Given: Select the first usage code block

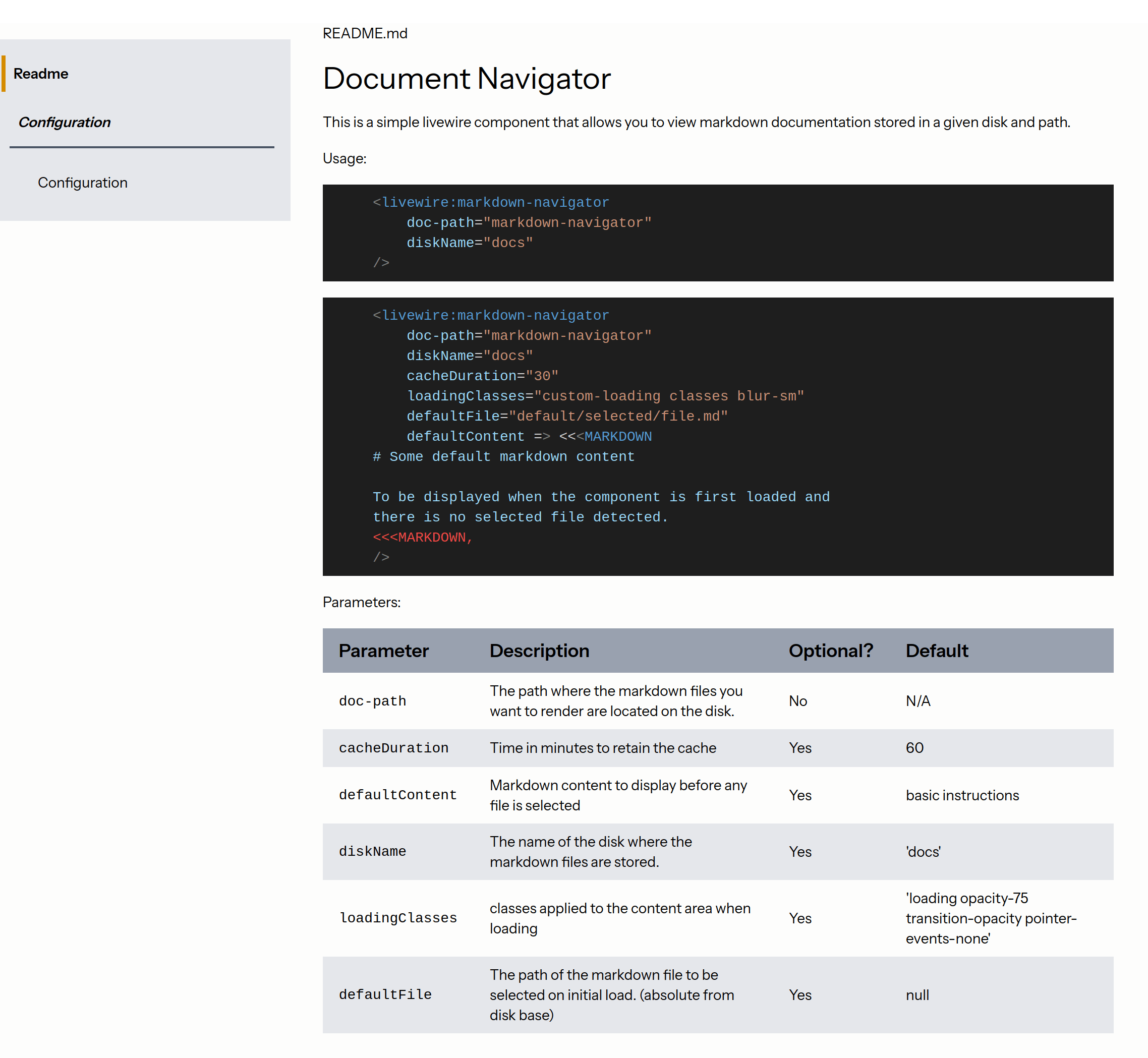Looking at the screenshot, I should click(x=718, y=232).
